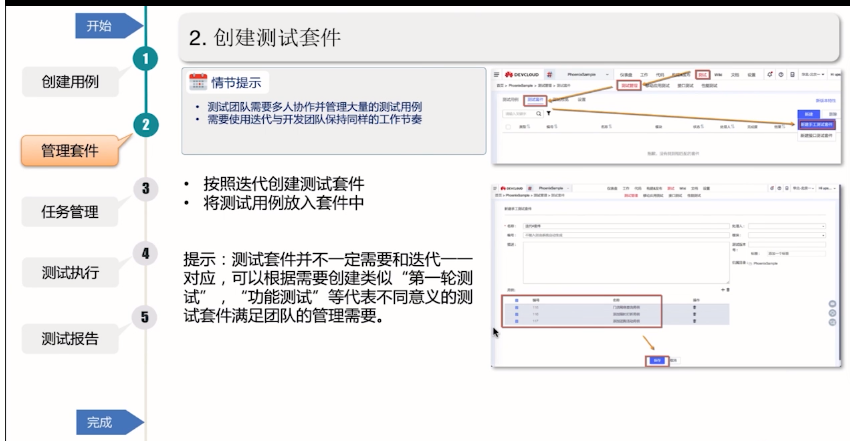Select highlighted 管理套件 step label
The width and height of the screenshot is (850, 441).
tap(70, 151)
